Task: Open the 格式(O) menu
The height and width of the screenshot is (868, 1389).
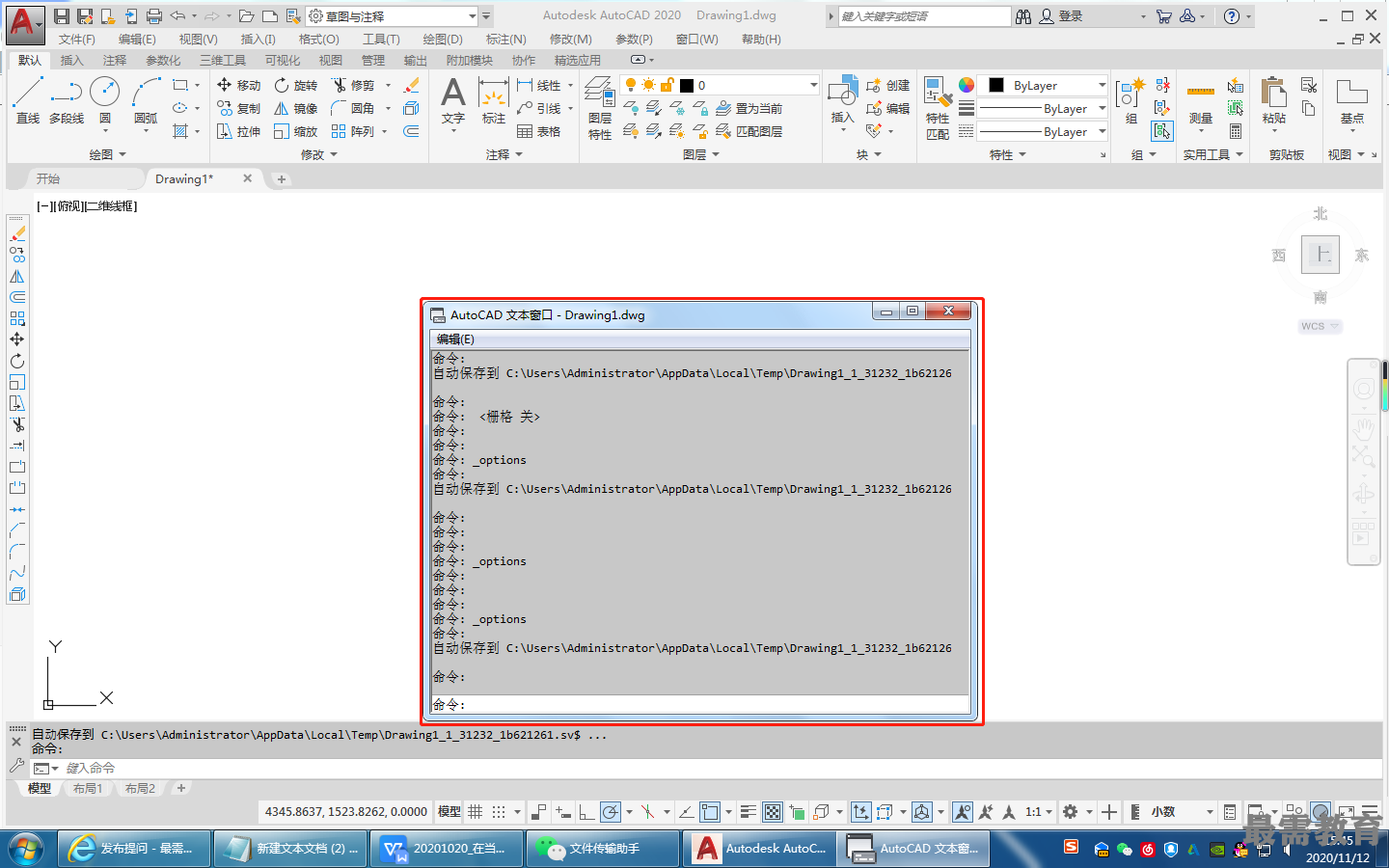Action: tap(318, 40)
